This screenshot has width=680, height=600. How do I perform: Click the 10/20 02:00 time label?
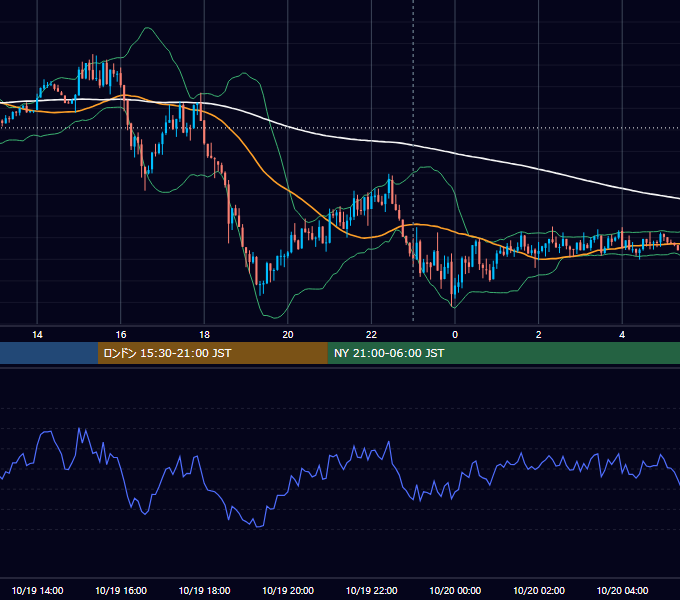(x=539, y=590)
